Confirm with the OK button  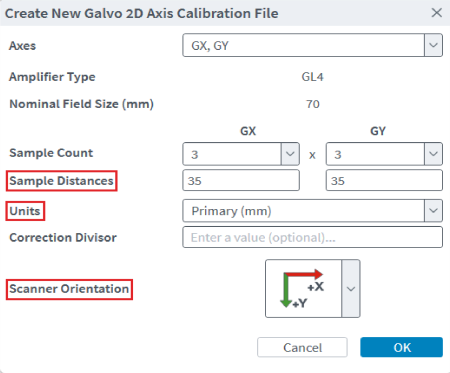coord(401,347)
